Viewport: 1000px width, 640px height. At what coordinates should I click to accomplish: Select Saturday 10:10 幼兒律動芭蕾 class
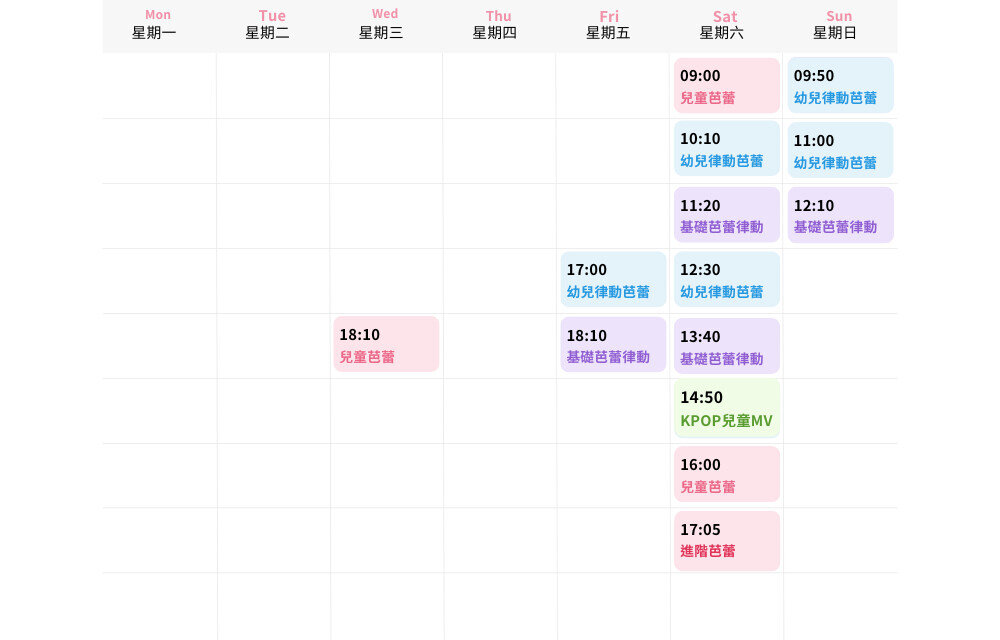click(x=726, y=149)
